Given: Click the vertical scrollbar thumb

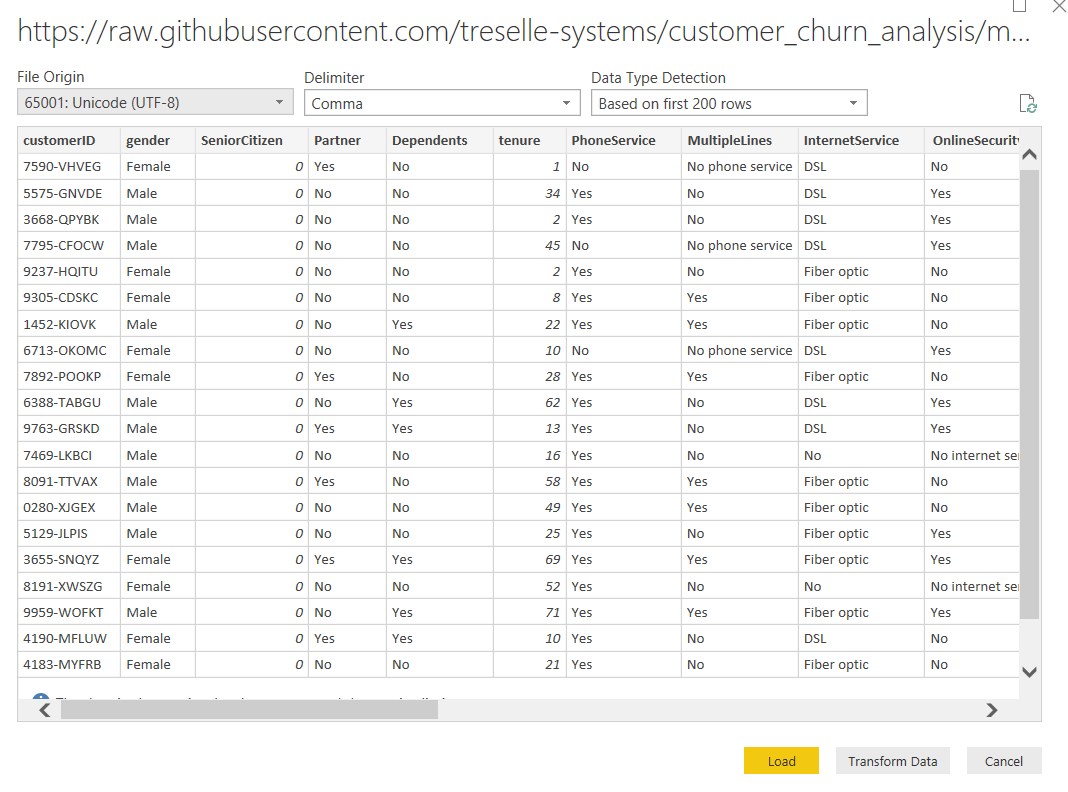Looking at the screenshot, I should pyautogui.click(x=1029, y=390).
